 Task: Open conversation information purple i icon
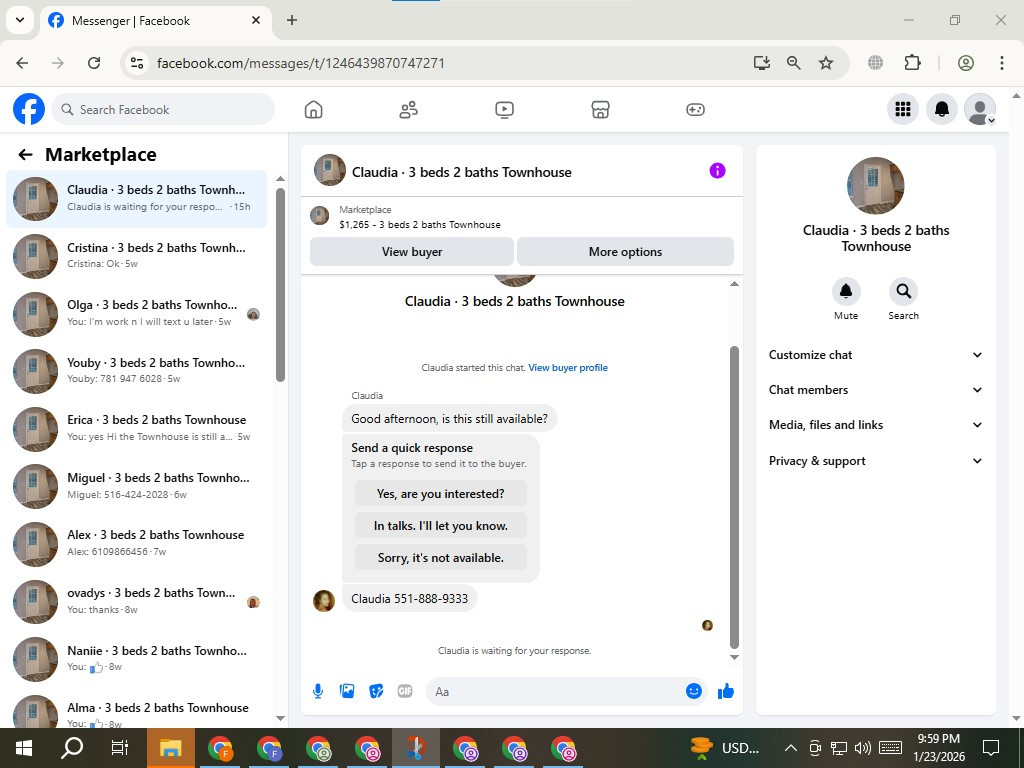(717, 171)
